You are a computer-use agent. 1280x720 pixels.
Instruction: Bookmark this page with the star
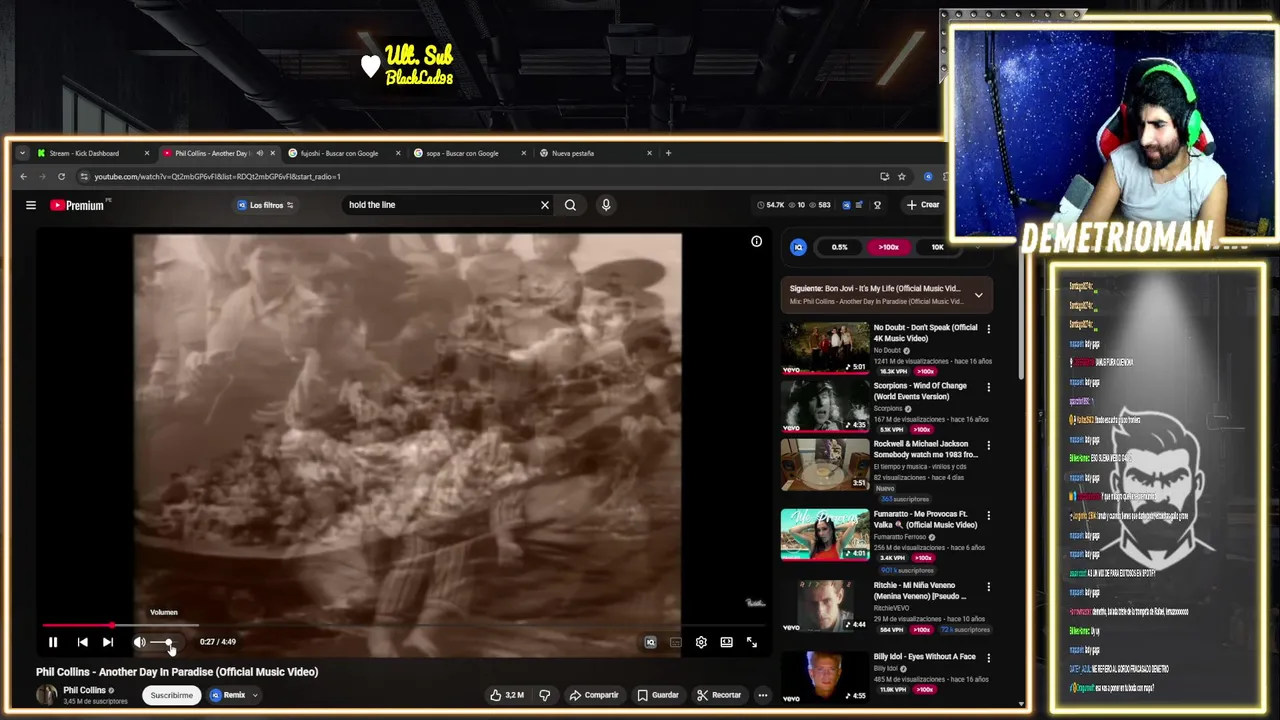(901, 177)
